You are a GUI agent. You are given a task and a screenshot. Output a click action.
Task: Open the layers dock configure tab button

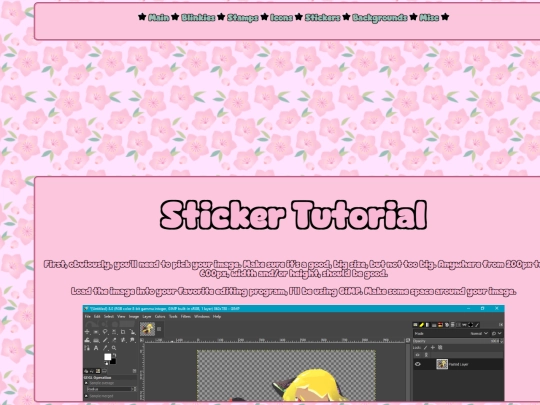click(501, 324)
